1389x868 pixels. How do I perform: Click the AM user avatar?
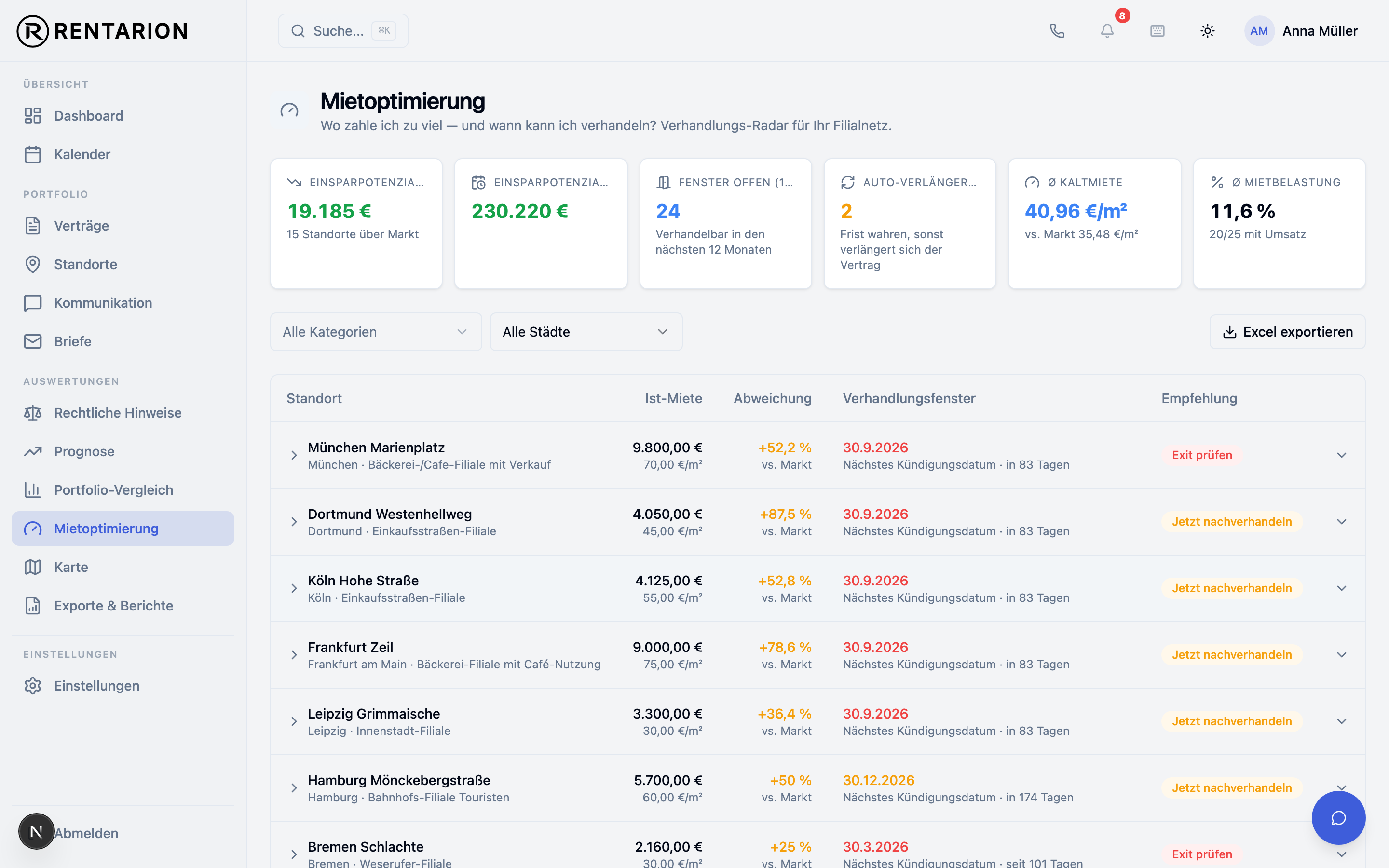point(1259,31)
